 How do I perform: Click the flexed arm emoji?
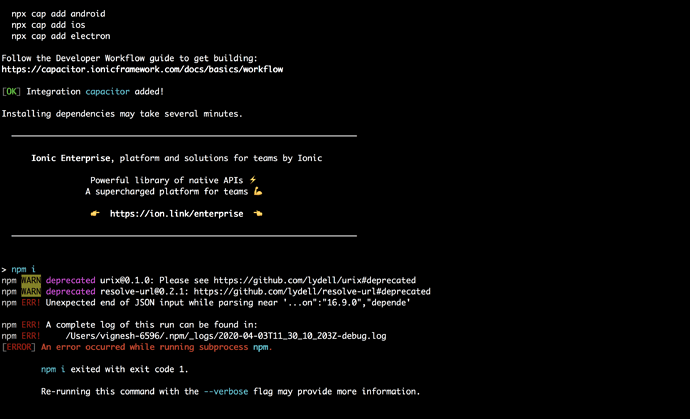tap(258, 191)
